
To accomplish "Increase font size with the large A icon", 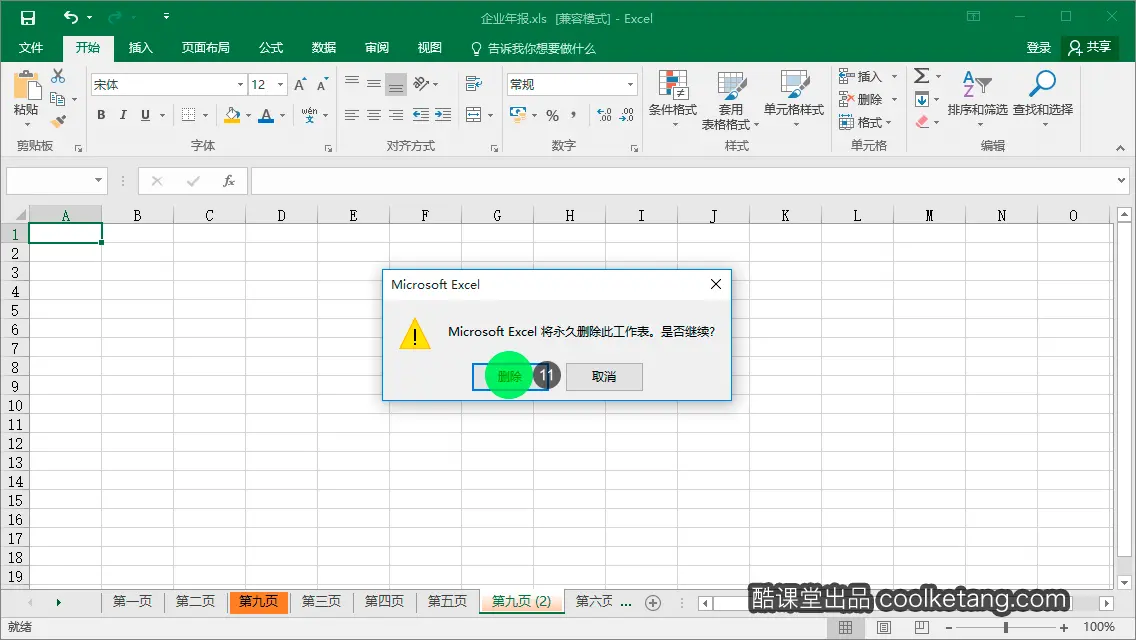I will coord(300,85).
